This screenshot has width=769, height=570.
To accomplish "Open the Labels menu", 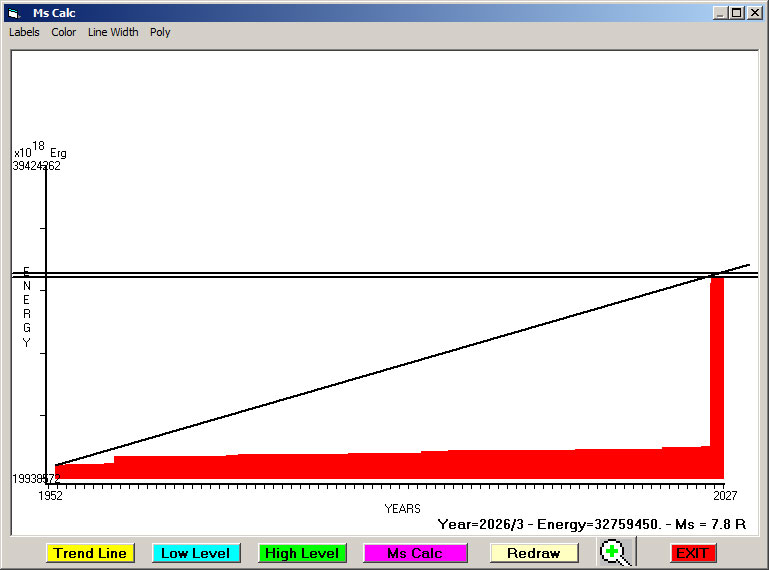I will point(24,32).
